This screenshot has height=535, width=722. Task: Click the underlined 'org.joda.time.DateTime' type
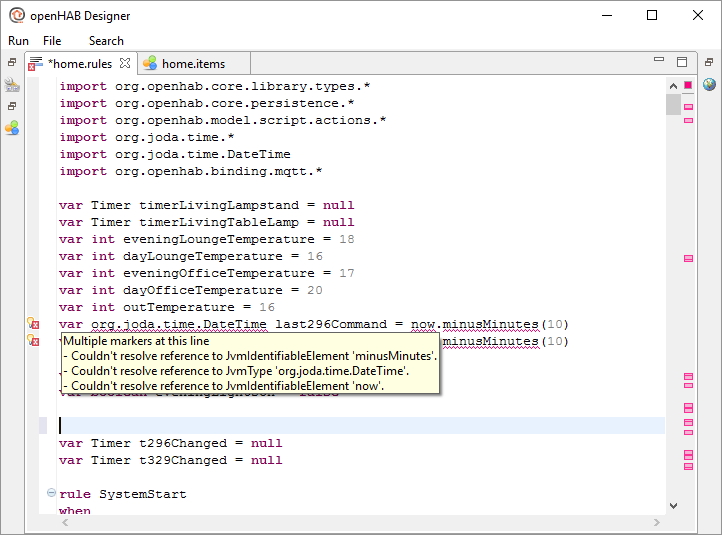point(179,325)
